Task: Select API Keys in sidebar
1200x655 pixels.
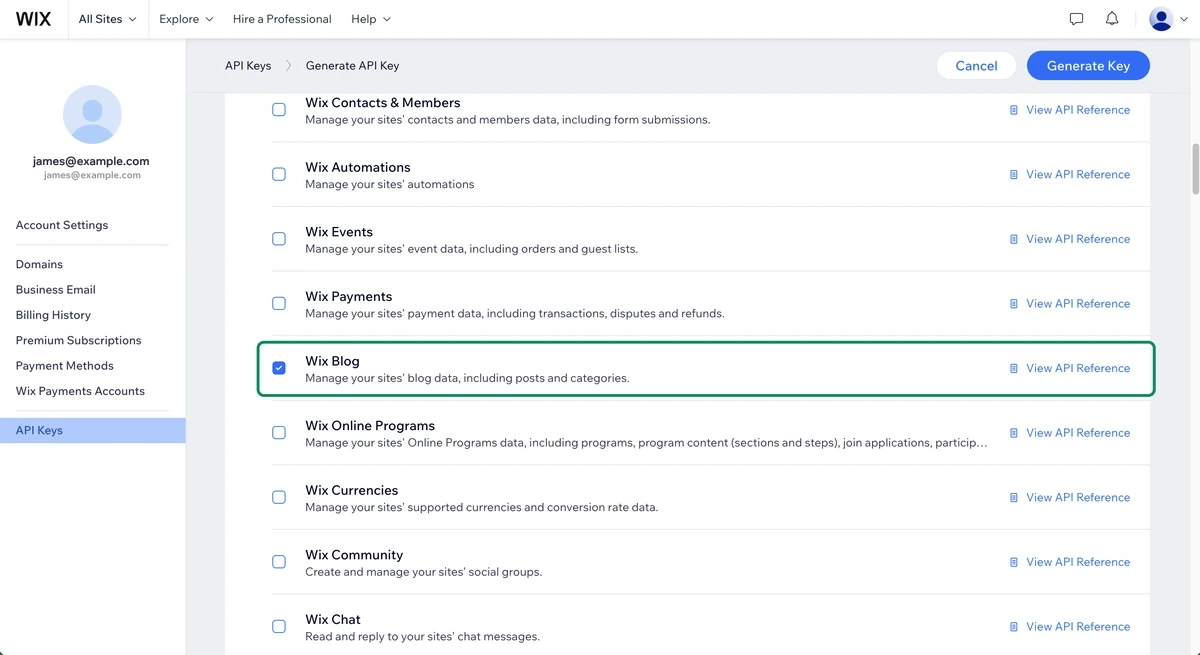Action: [x=92, y=430]
